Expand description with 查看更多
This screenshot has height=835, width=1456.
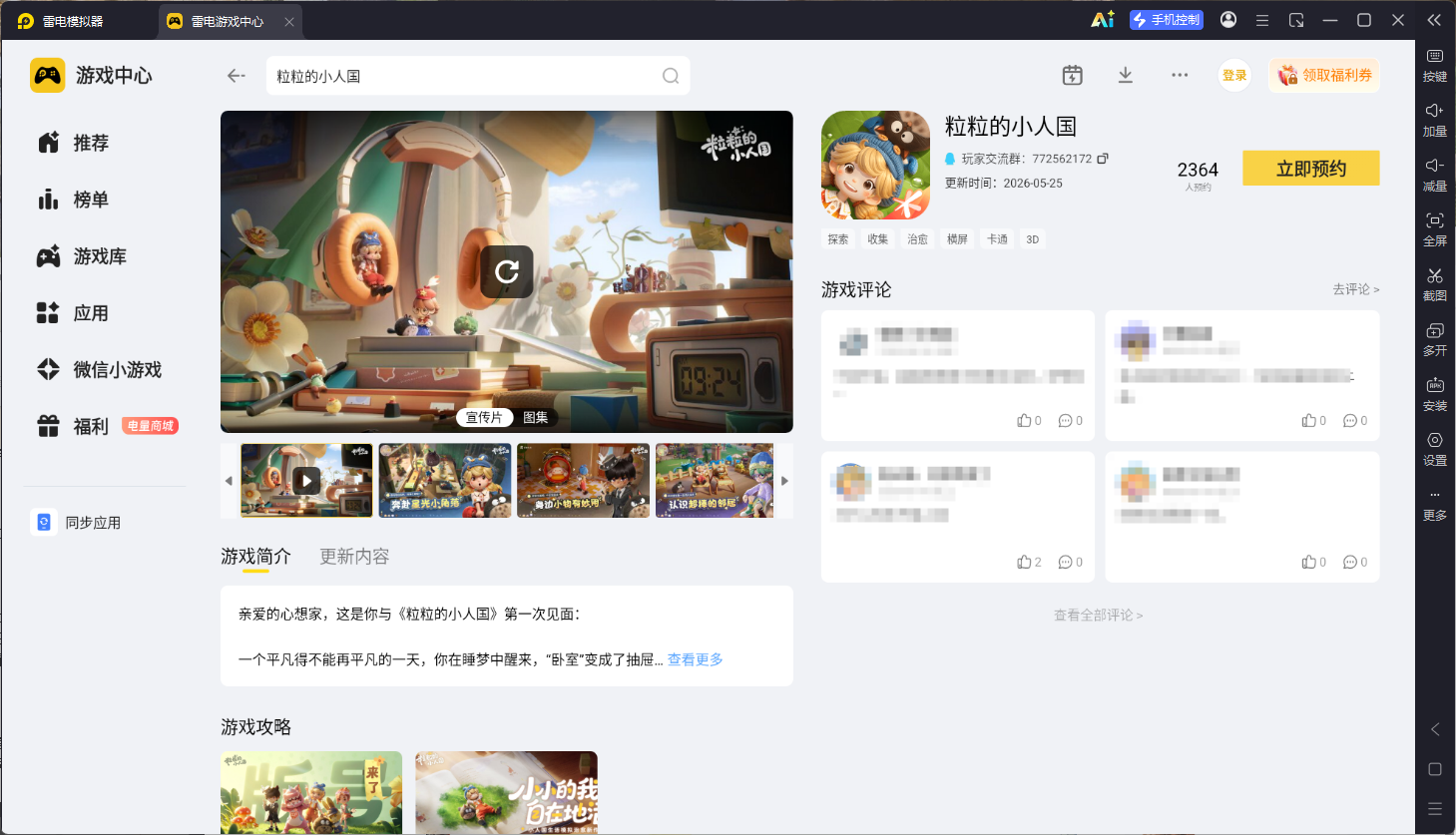[696, 659]
